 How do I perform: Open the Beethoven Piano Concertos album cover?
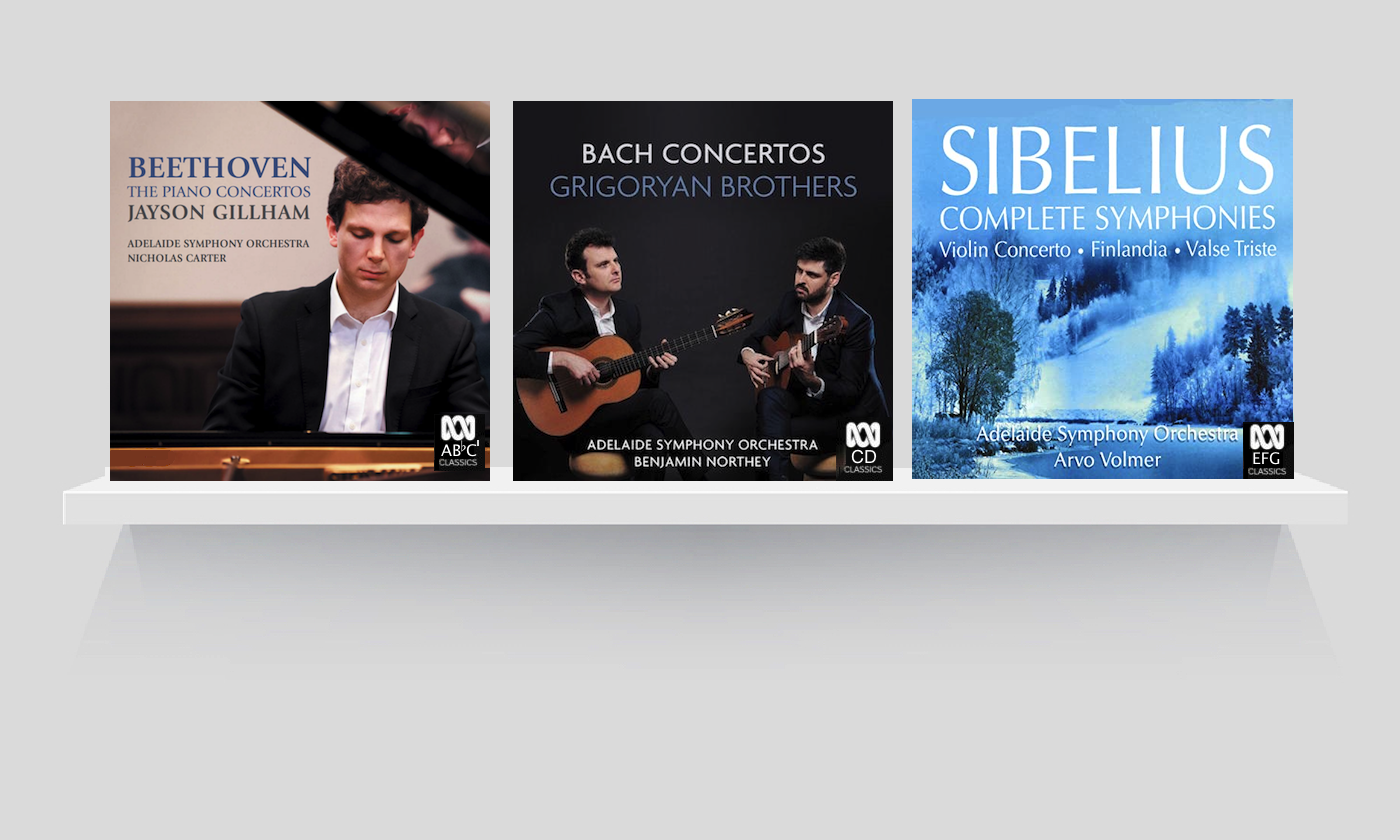(300, 291)
